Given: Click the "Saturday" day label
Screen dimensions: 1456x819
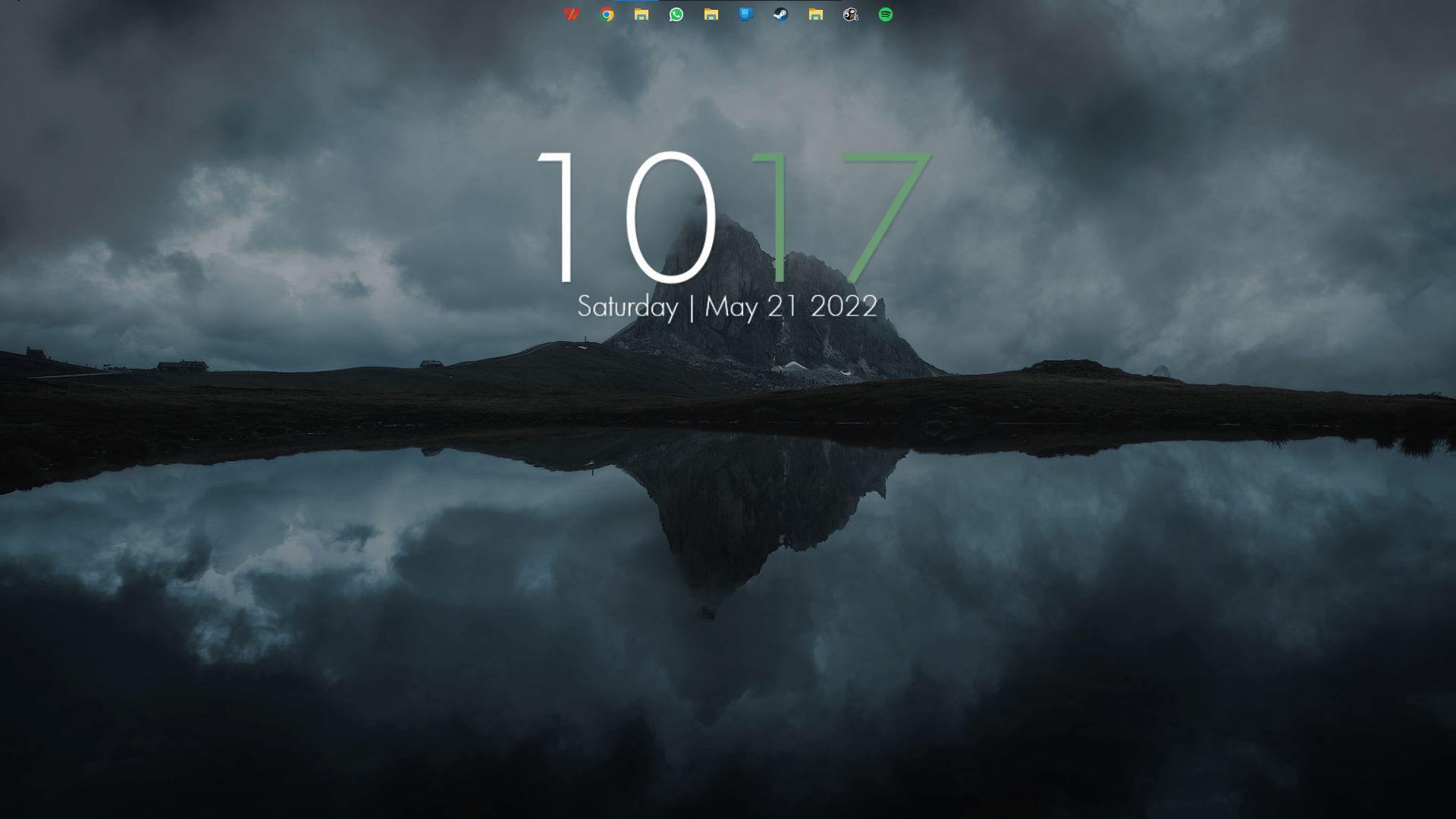Looking at the screenshot, I should click(628, 307).
